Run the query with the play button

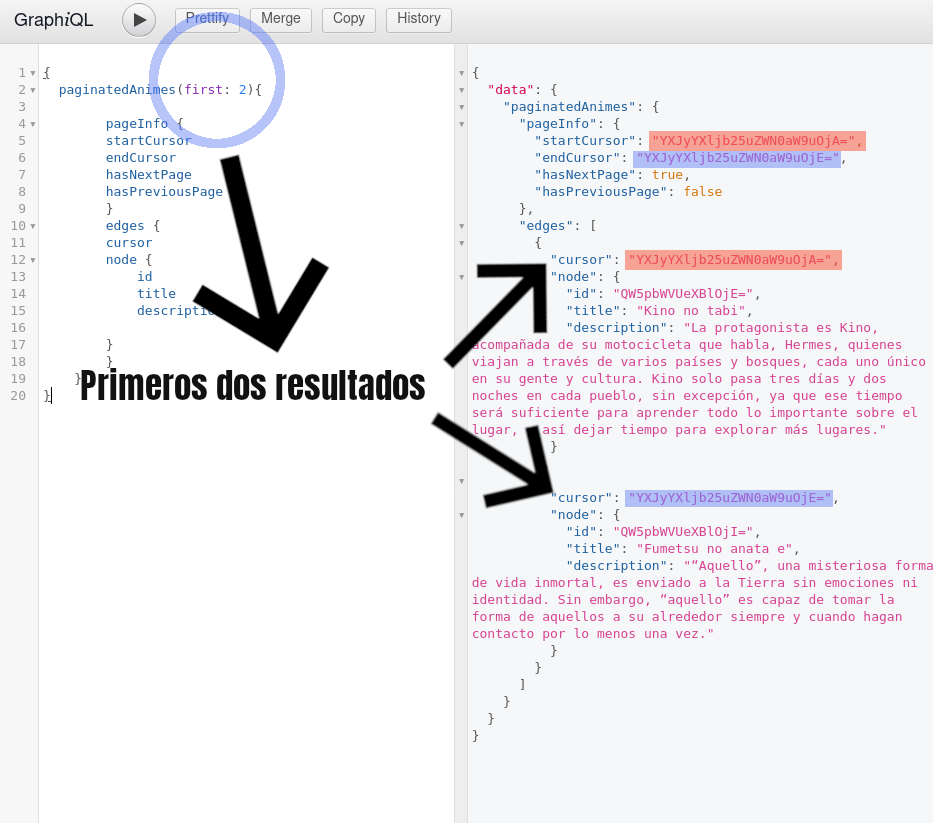point(139,20)
